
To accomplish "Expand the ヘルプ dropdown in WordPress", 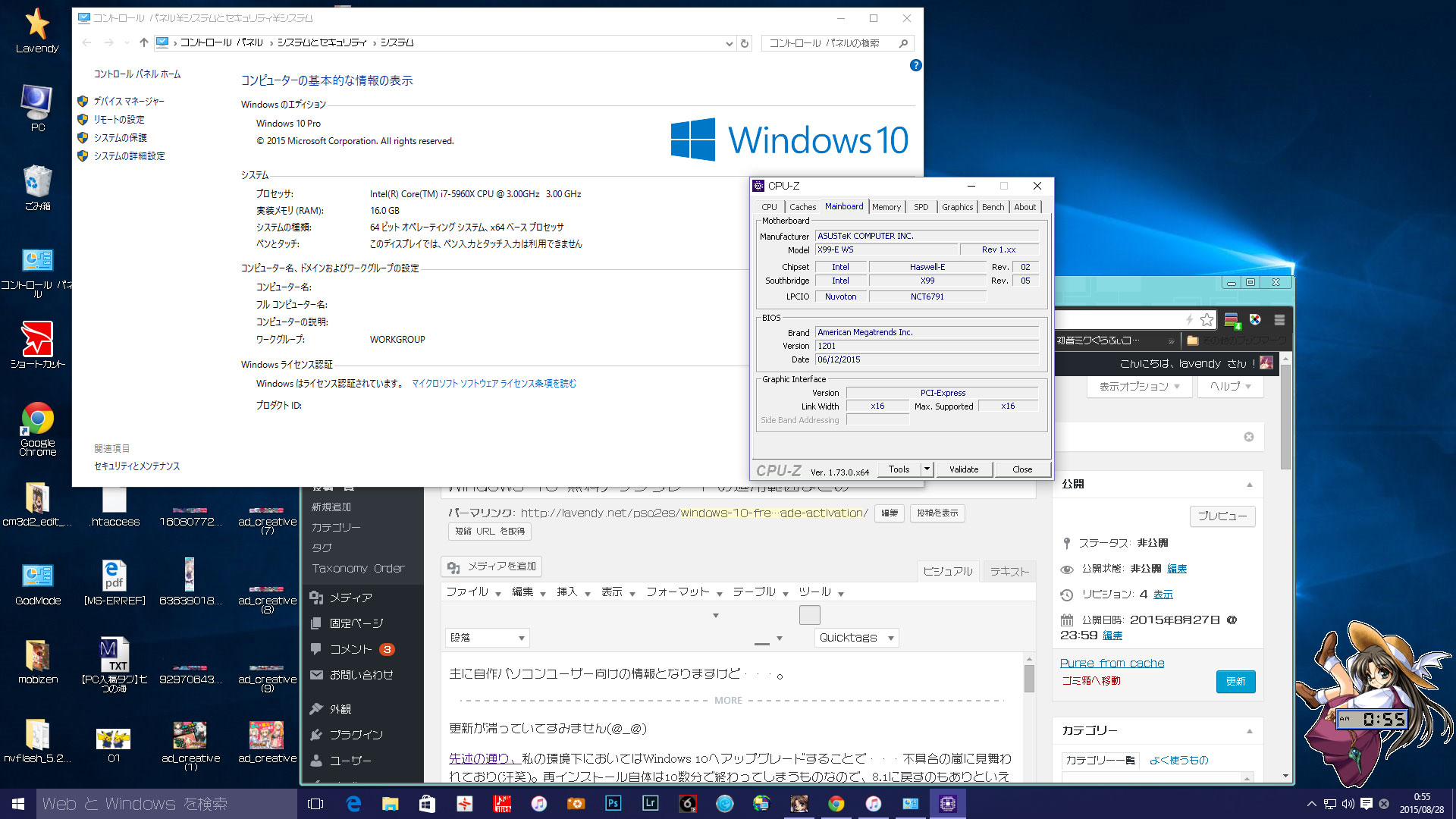I will [x=1229, y=386].
